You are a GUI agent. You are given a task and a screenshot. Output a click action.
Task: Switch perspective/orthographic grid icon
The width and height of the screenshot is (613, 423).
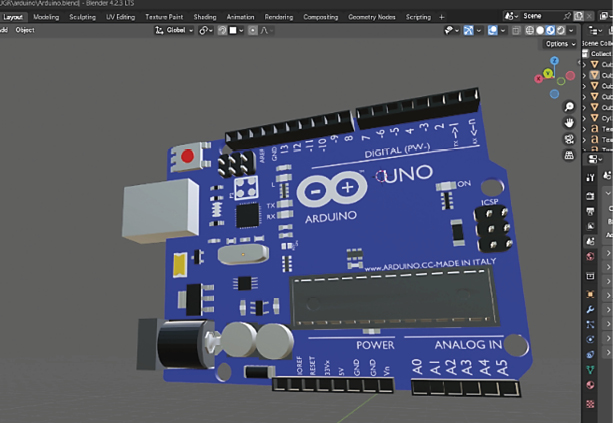(x=569, y=156)
